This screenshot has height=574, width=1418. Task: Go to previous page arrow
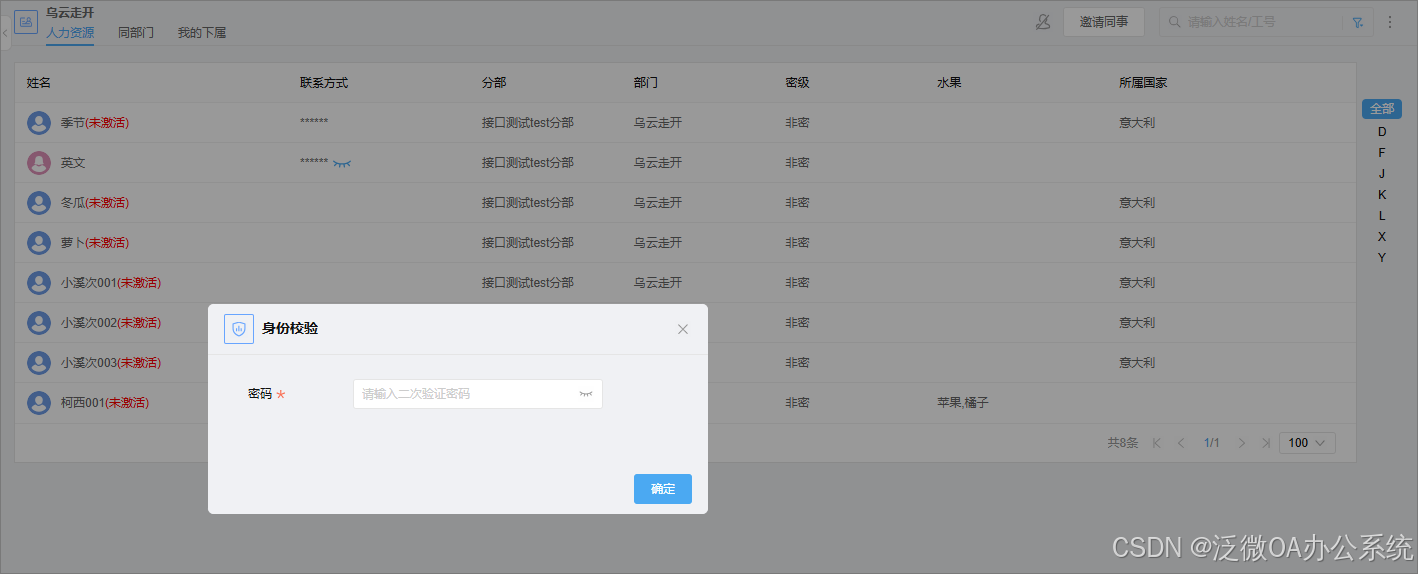pyautogui.click(x=1181, y=442)
